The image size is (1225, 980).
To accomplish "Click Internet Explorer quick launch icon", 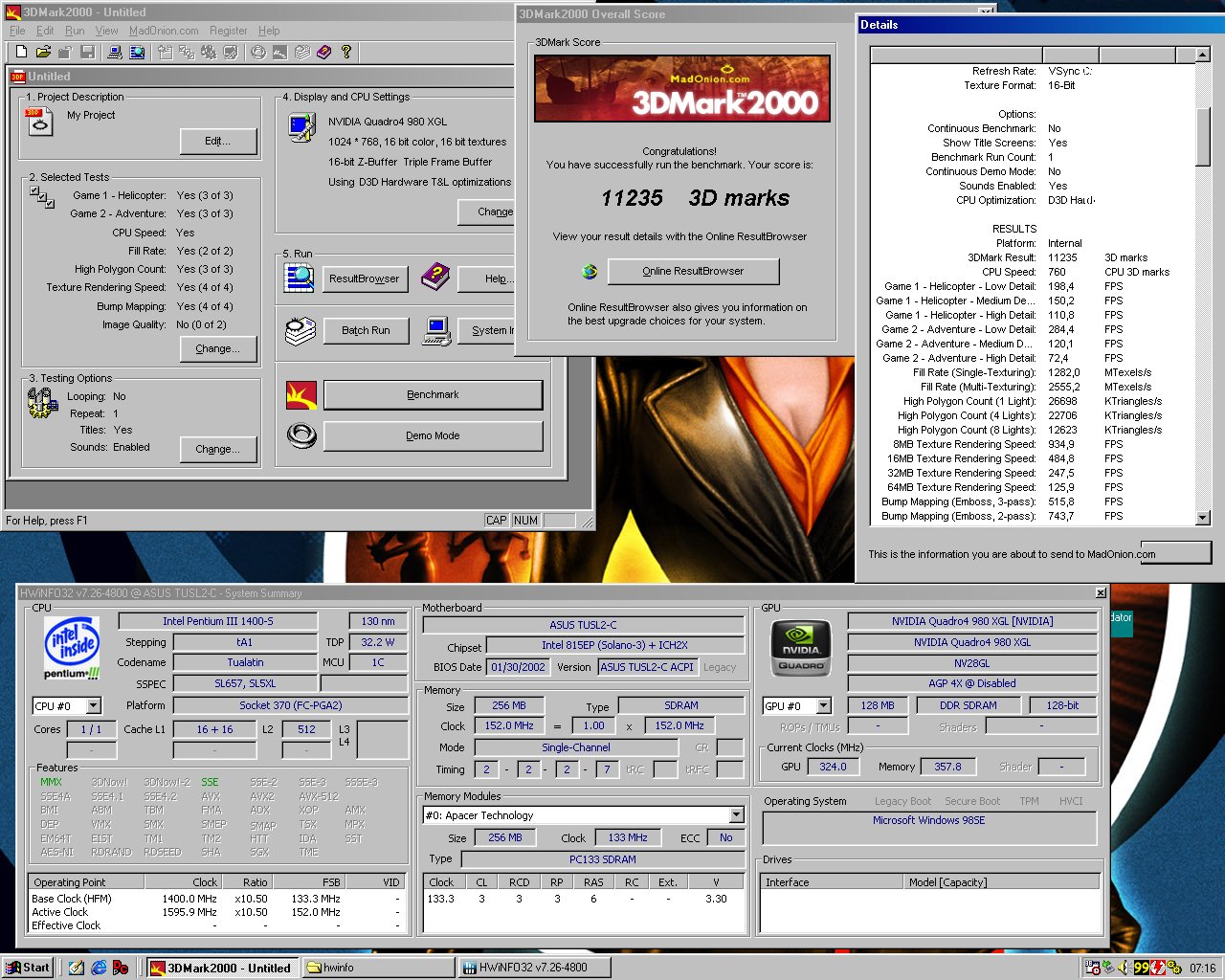I will point(99,968).
